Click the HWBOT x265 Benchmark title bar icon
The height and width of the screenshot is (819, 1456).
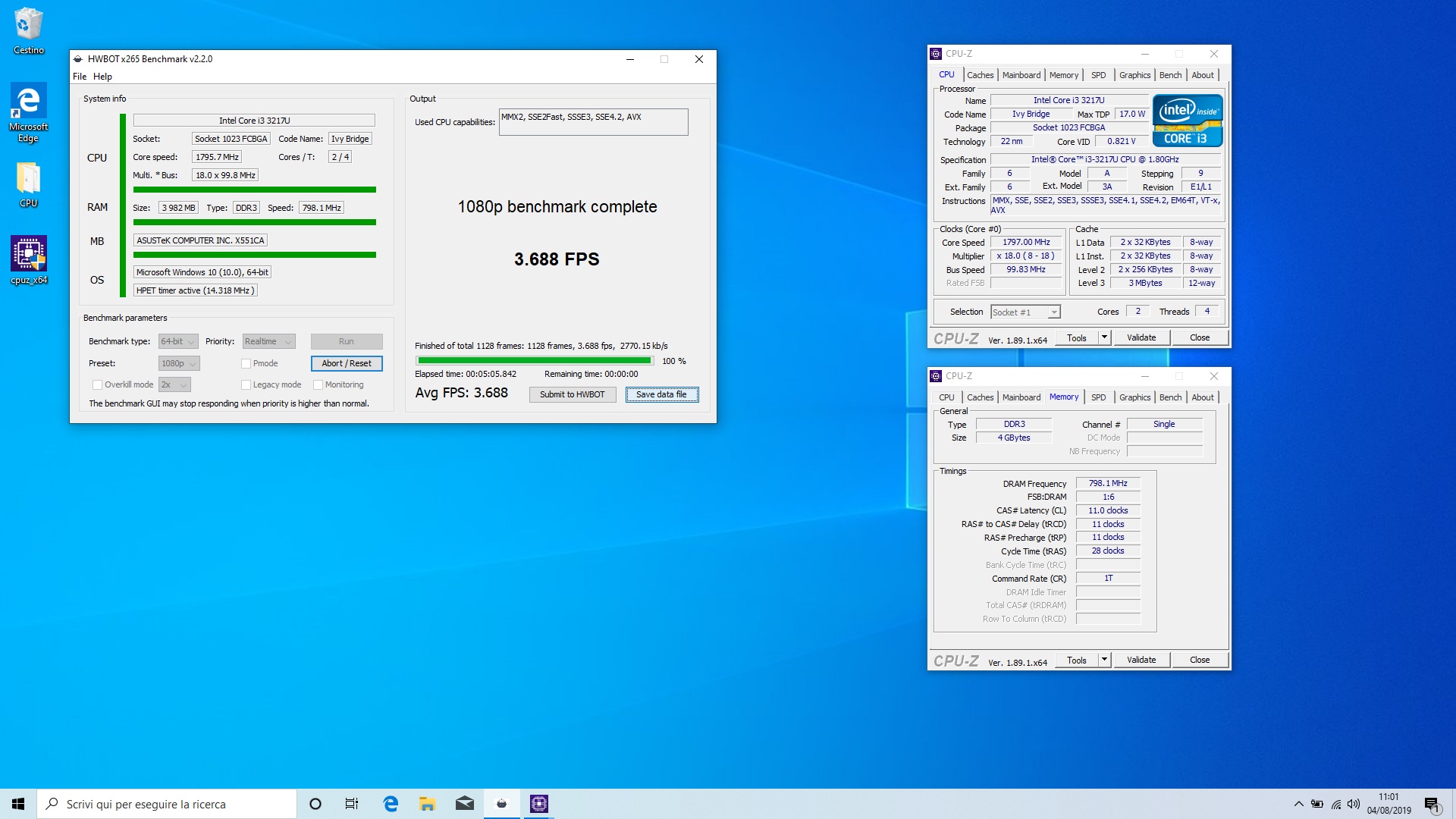(x=78, y=59)
